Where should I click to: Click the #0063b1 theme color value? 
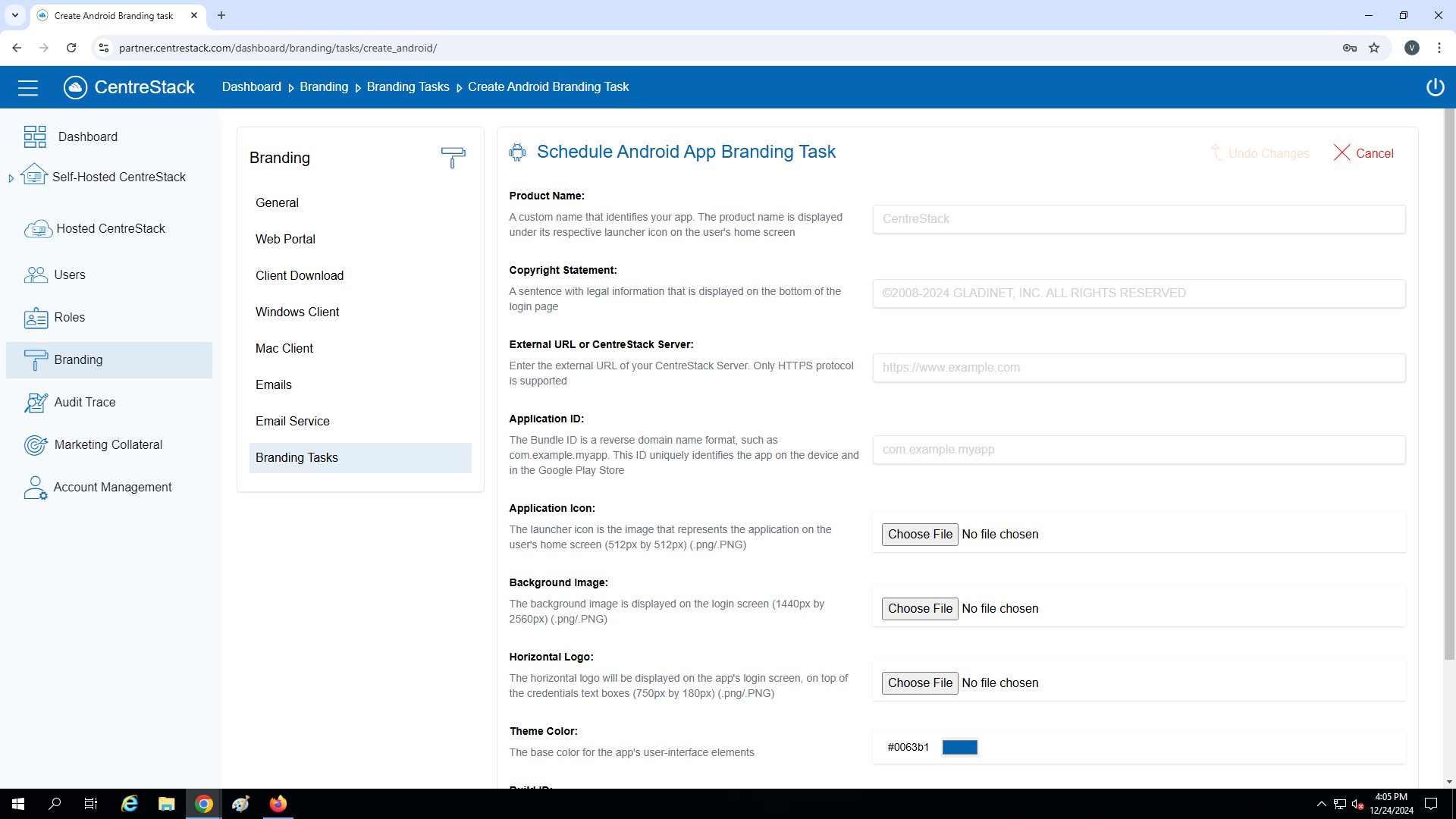908,748
